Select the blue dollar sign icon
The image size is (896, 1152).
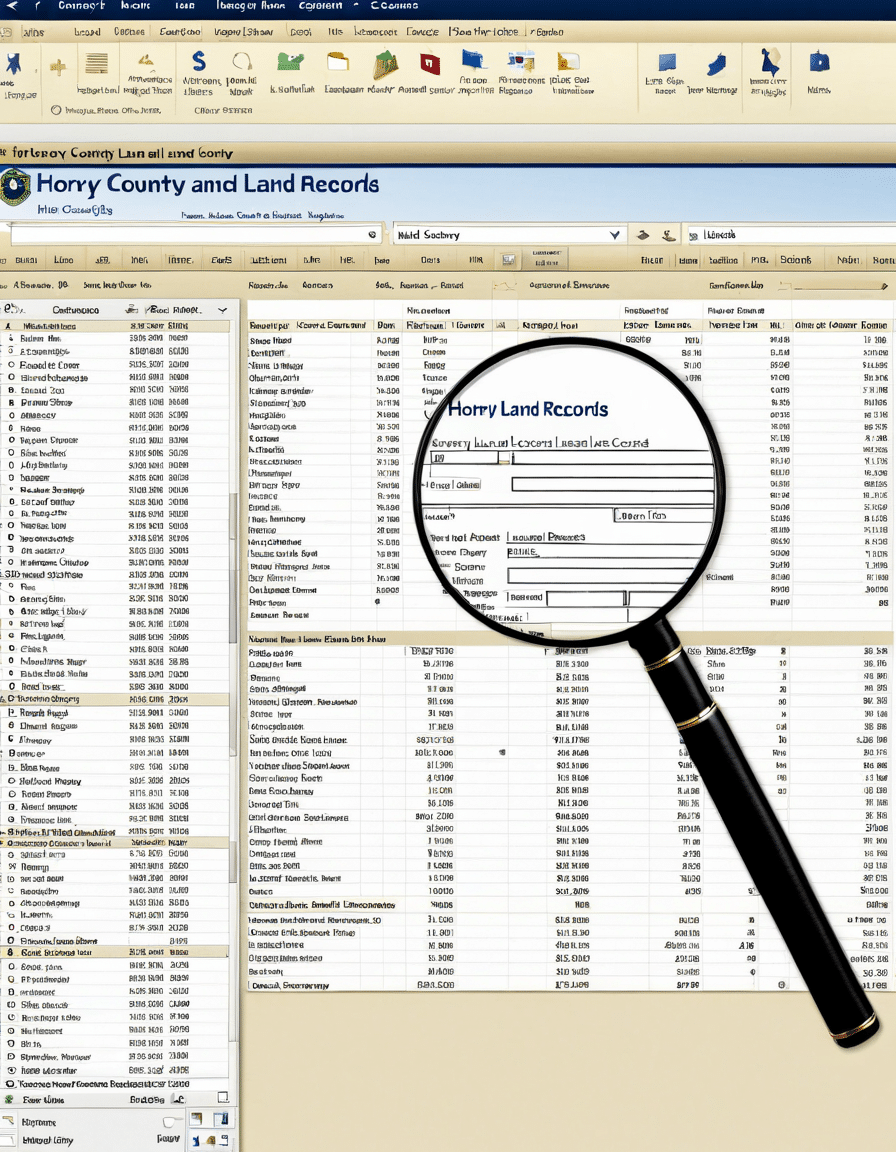pos(198,61)
